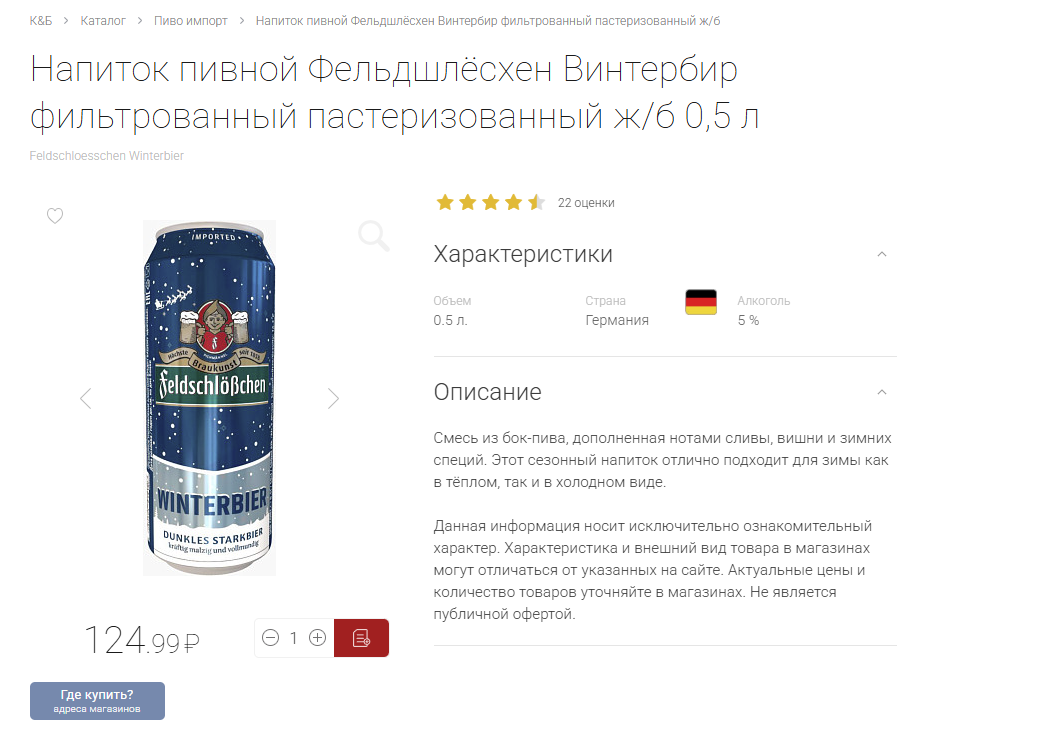Select the first rating star

pyautogui.click(x=445, y=202)
